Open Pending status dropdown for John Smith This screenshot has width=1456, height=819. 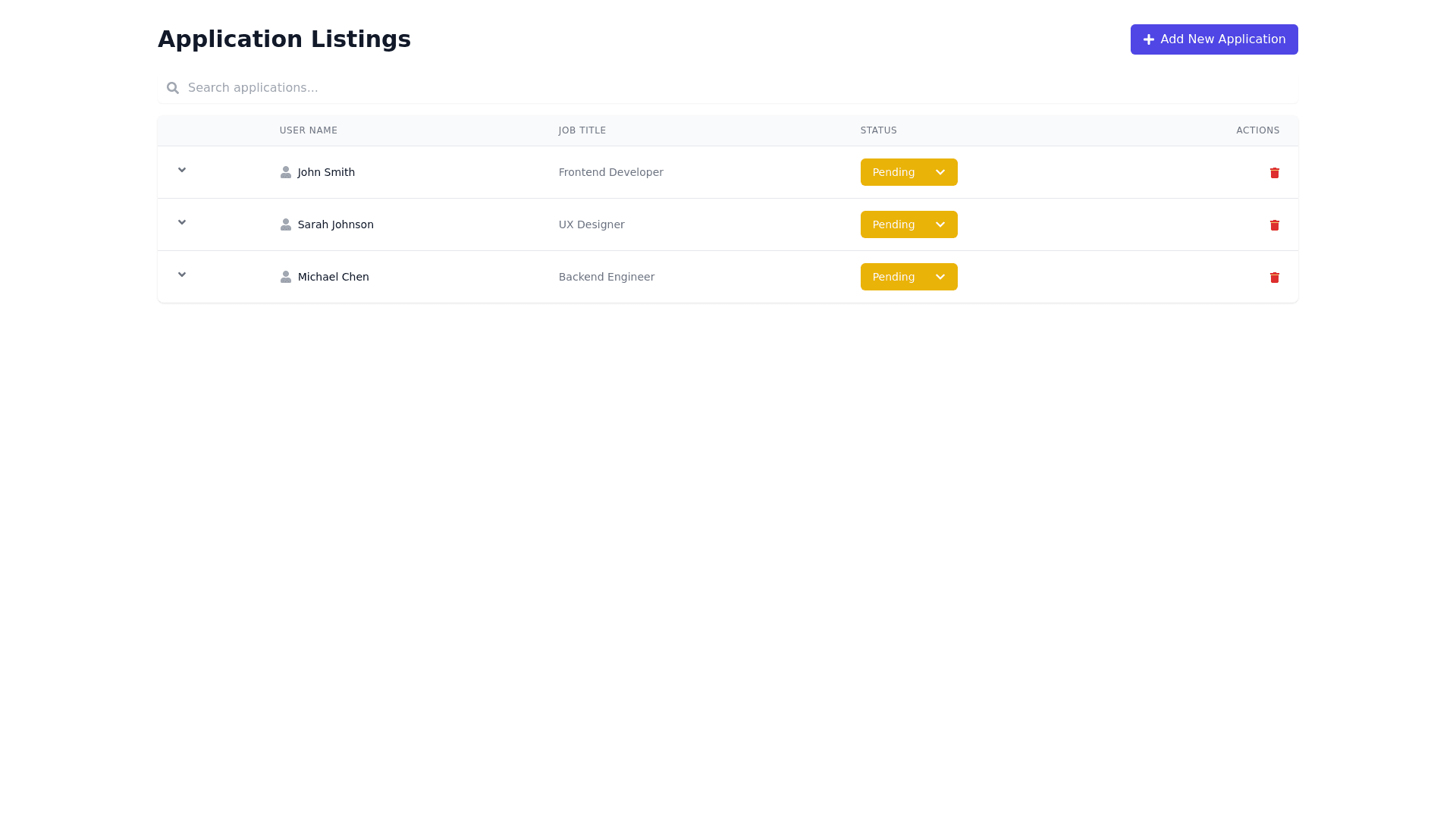[908, 172]
